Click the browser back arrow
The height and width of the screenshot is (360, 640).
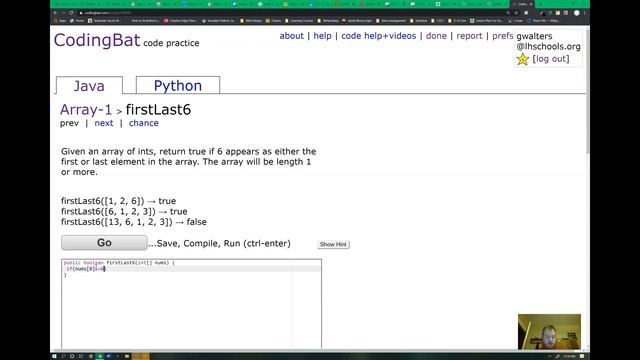pyautogui.click(x=56, y=13)
